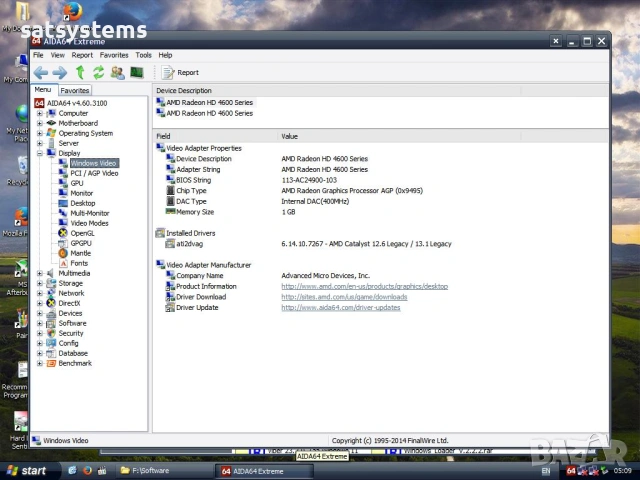Click the Benchmark node icon
Viewport: 640px width, 480px height.
[x=51, y=363]
